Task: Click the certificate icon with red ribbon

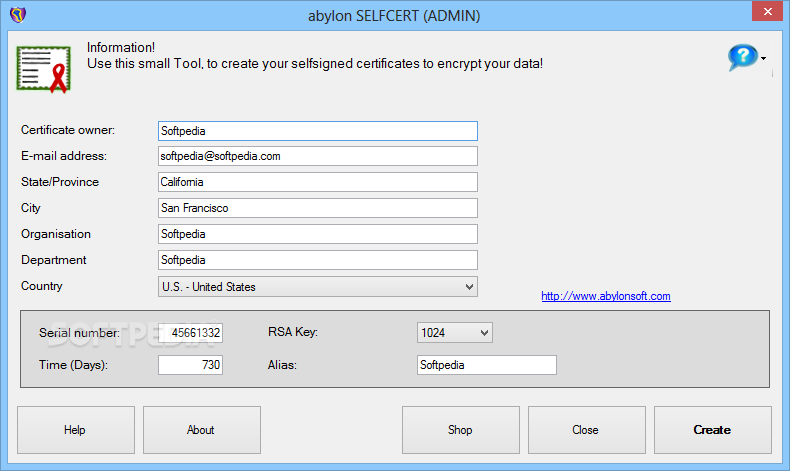Action: [43, 70]
